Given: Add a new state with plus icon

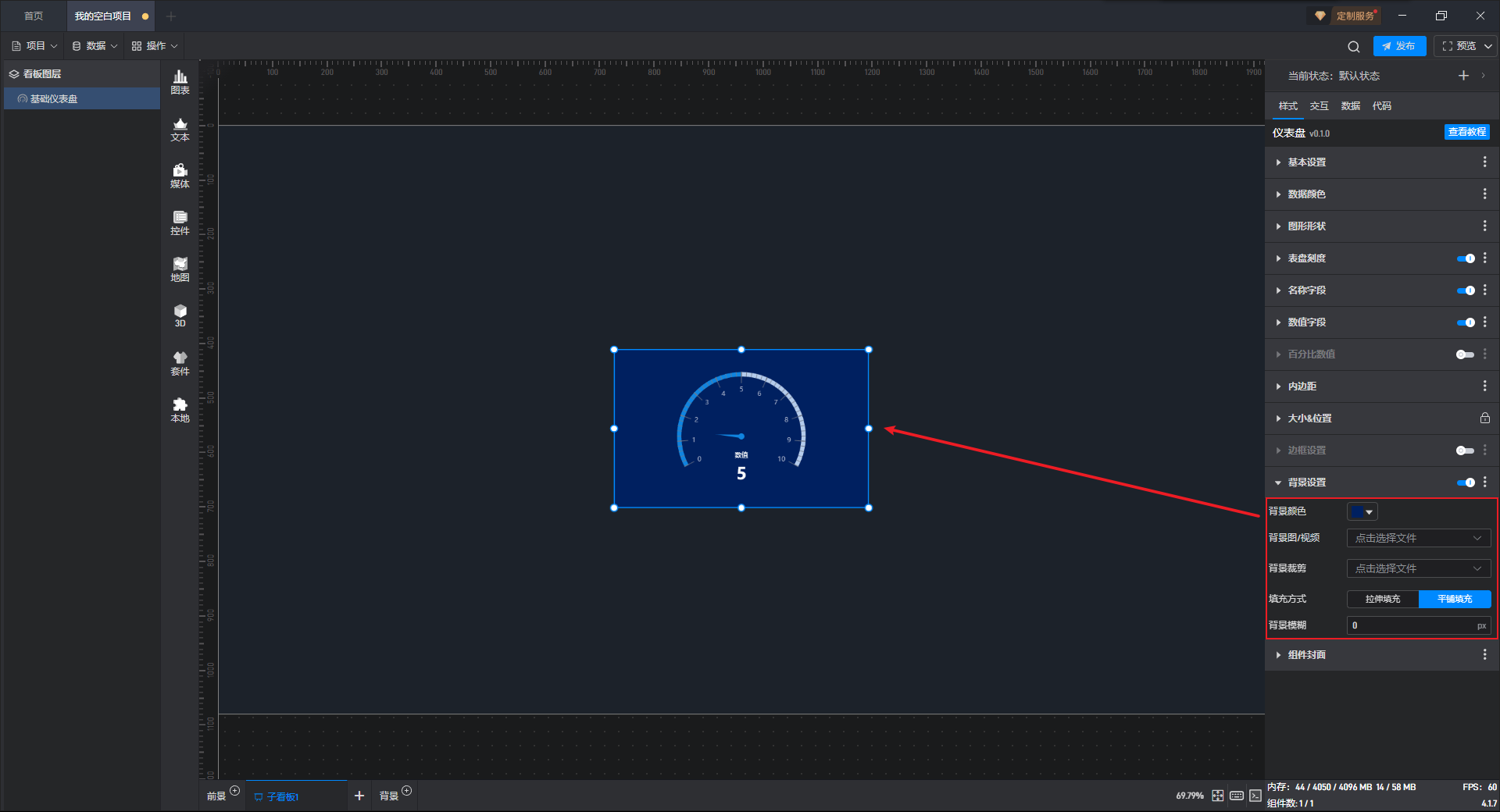Looking at the screenshot, I should tap(1463, 76).
